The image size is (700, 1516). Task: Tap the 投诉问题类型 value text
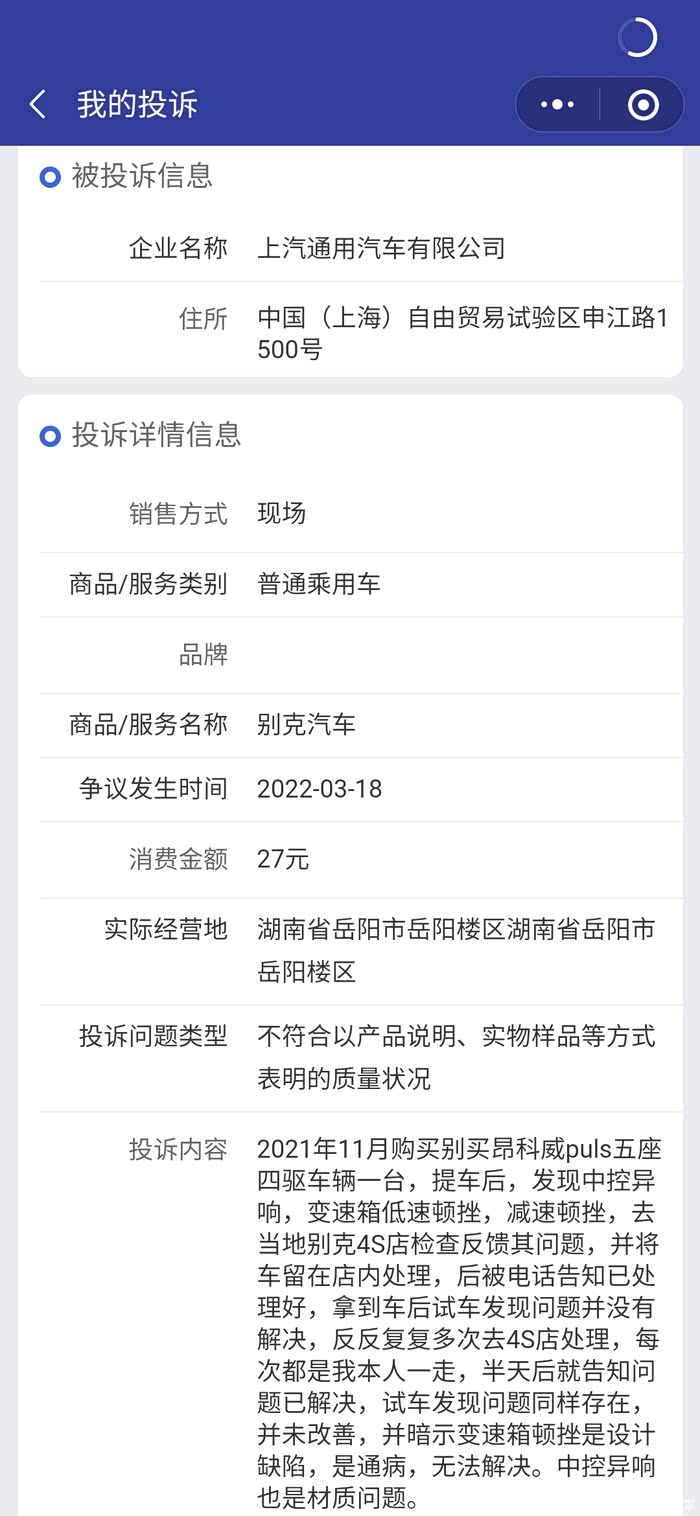coord(455,1057)
